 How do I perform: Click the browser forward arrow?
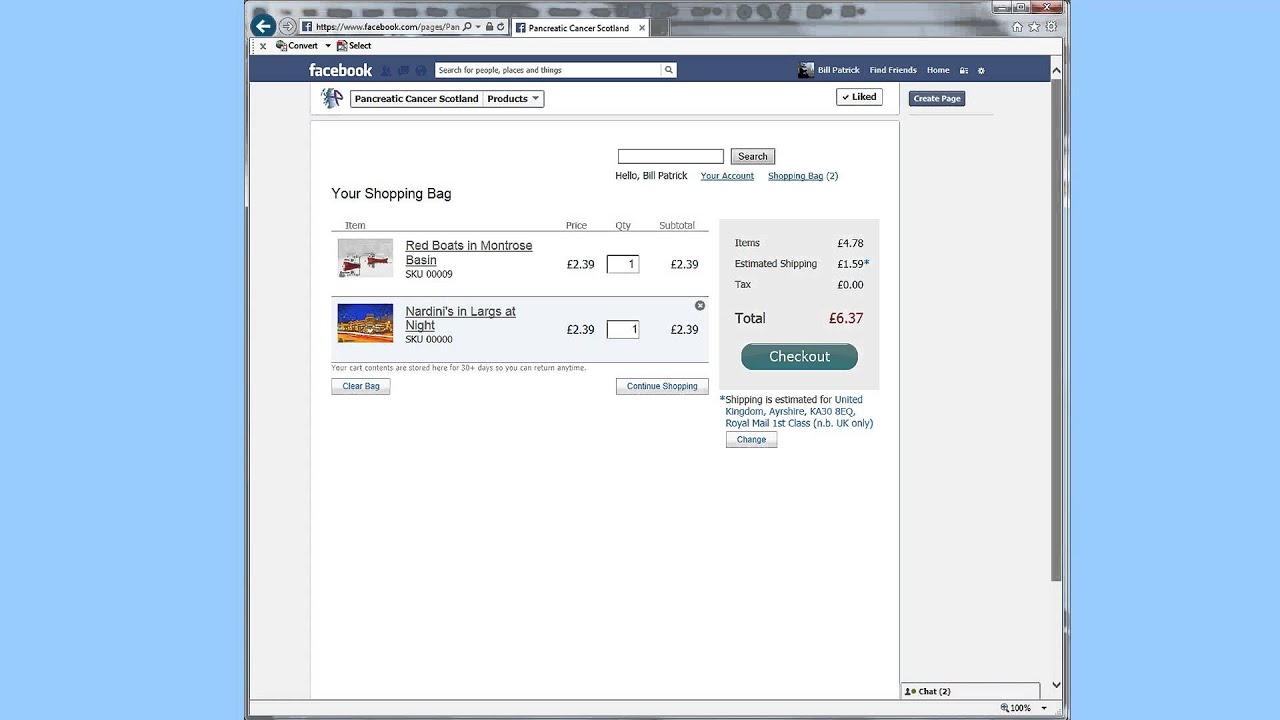click(x=287, y=27)
